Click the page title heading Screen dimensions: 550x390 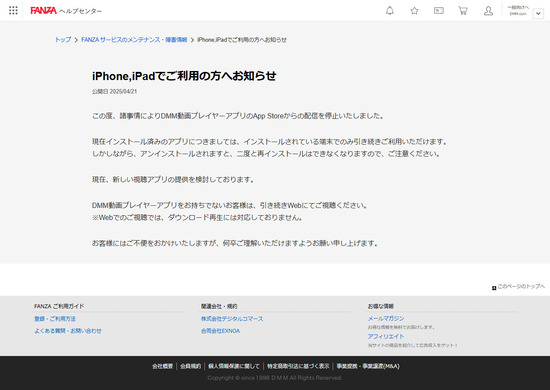tap(184, 76)
